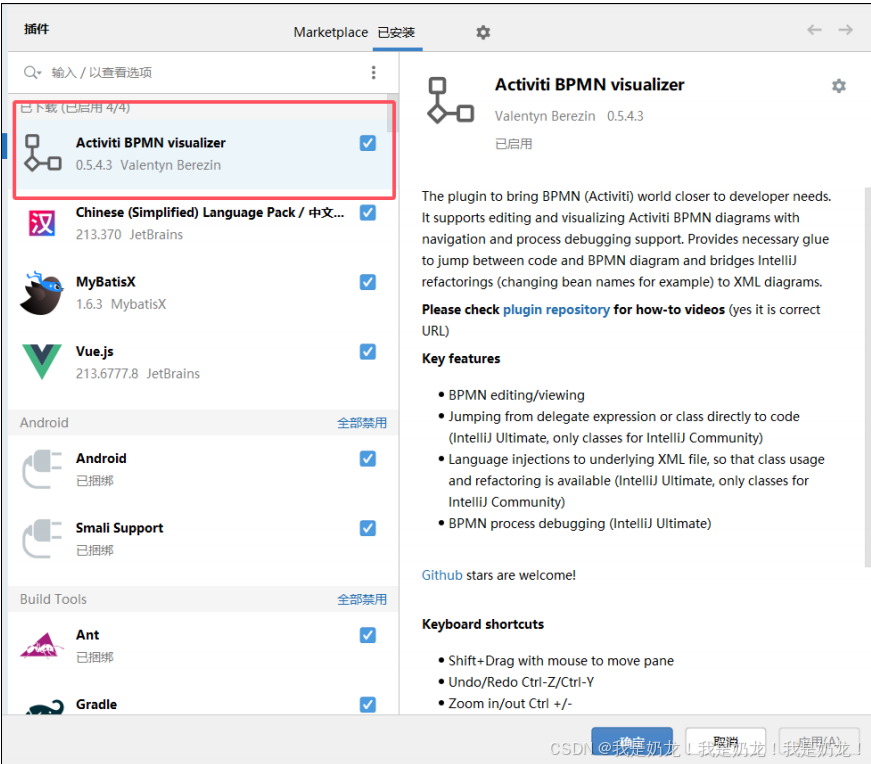Click the 取消 button

pyautogui.click(x=725, y=741)
